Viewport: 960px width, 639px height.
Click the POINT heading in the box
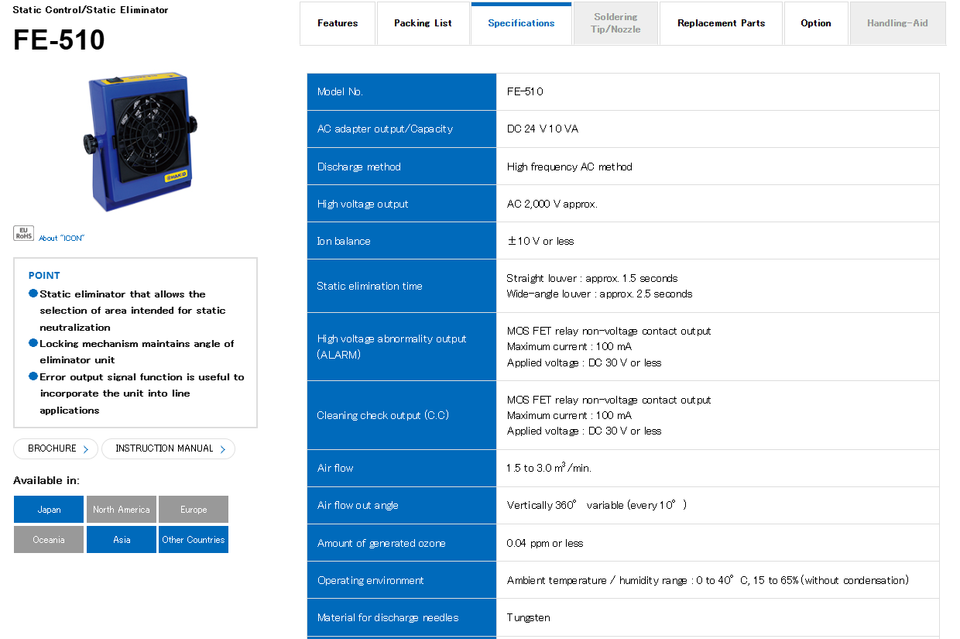44,275
